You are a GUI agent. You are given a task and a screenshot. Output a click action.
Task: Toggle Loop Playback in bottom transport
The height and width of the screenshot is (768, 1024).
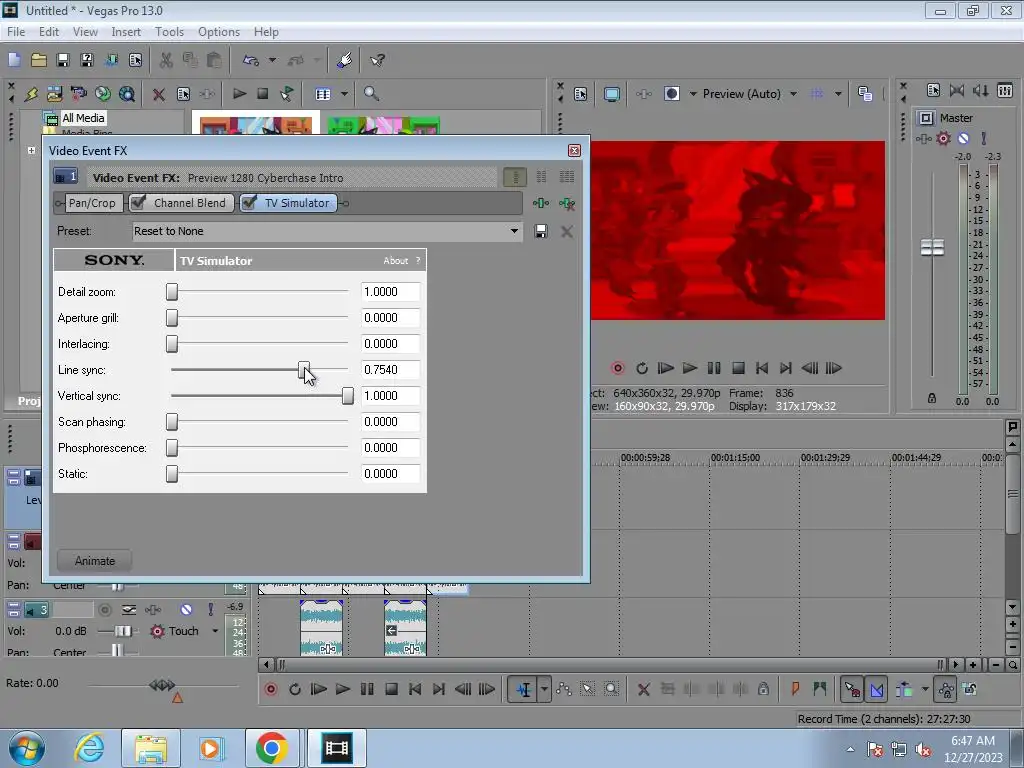(295, 689)
